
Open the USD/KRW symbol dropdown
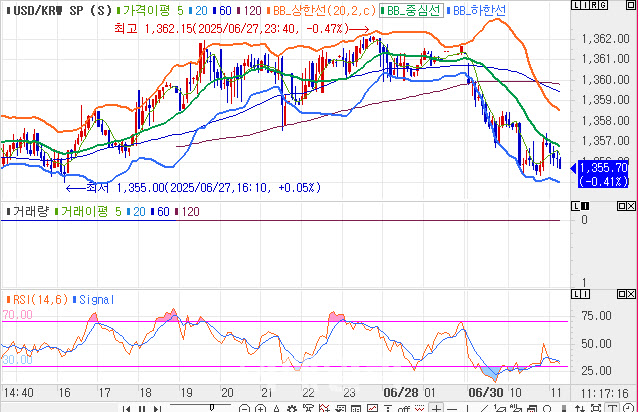[x=46, y=10]
